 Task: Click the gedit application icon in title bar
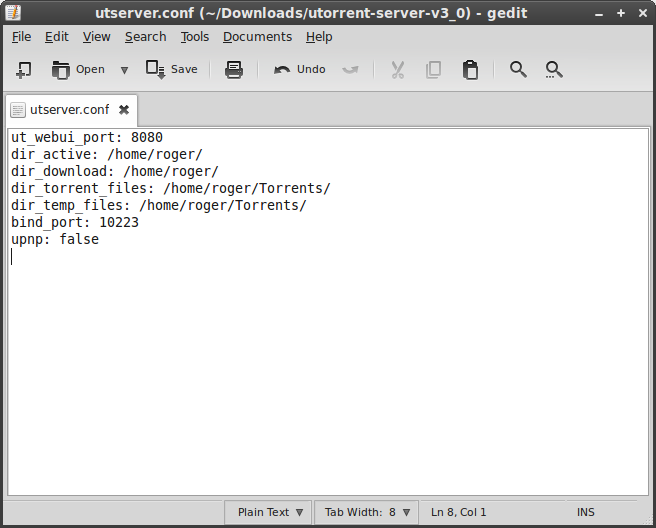click(x=13, y=13)
